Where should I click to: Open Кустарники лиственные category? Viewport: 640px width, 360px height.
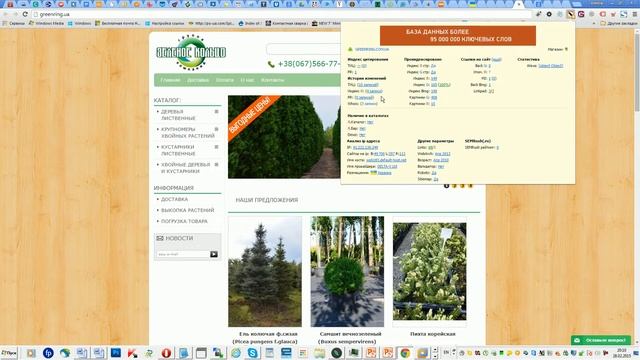[x=178, y=150]
